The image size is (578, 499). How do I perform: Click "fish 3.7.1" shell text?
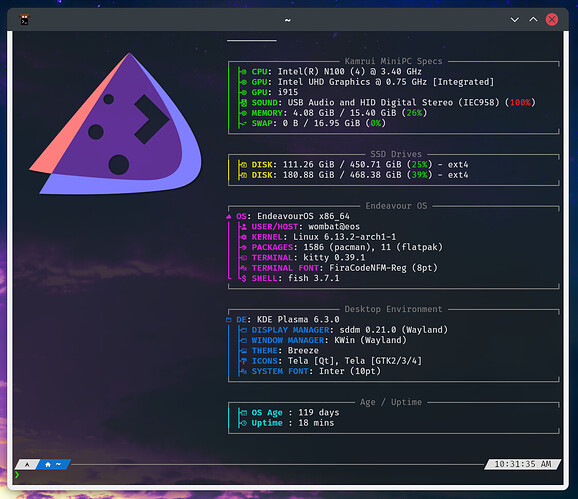(x=313, y=278)
